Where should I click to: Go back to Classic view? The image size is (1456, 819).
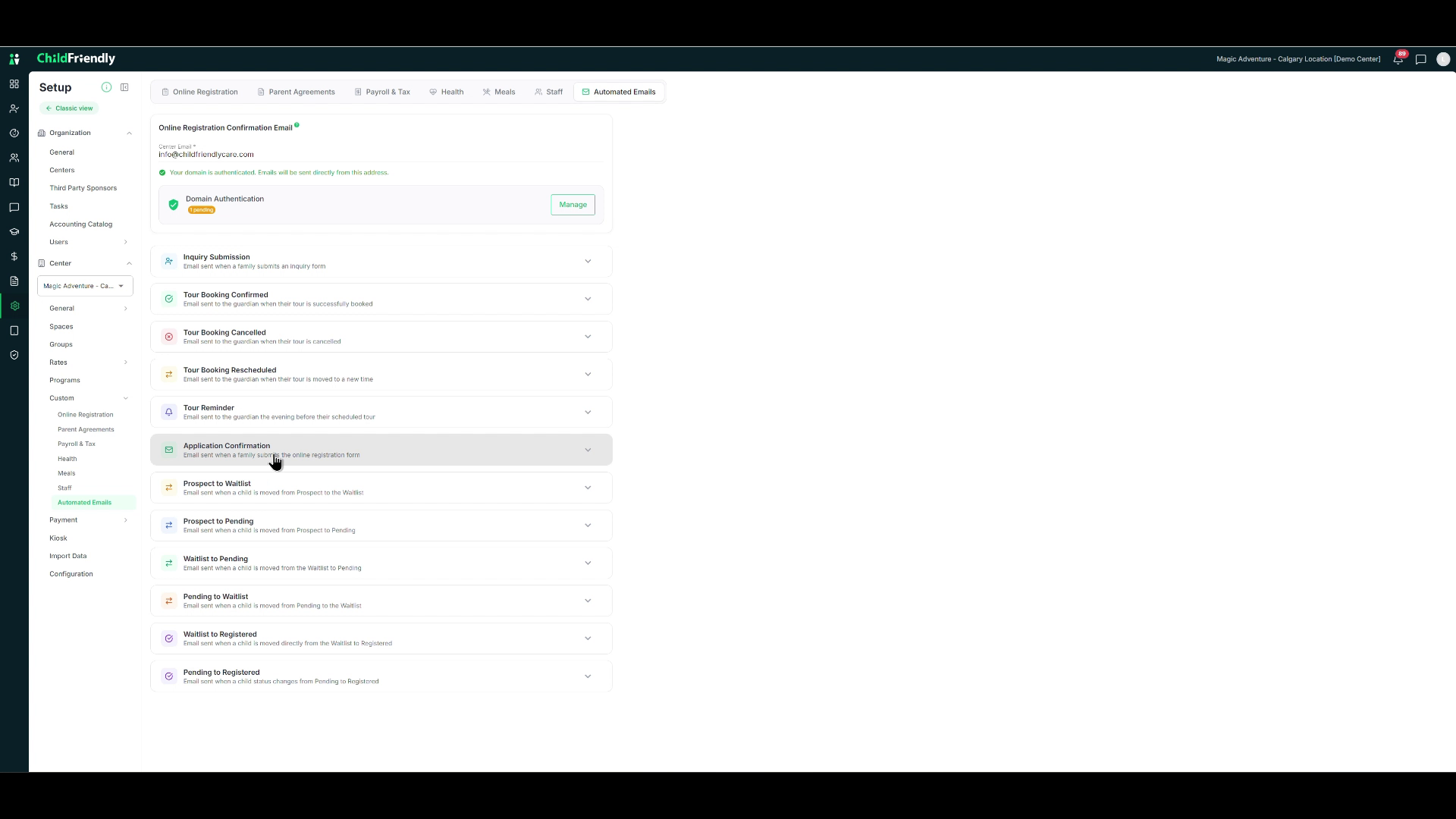(69, 108)
